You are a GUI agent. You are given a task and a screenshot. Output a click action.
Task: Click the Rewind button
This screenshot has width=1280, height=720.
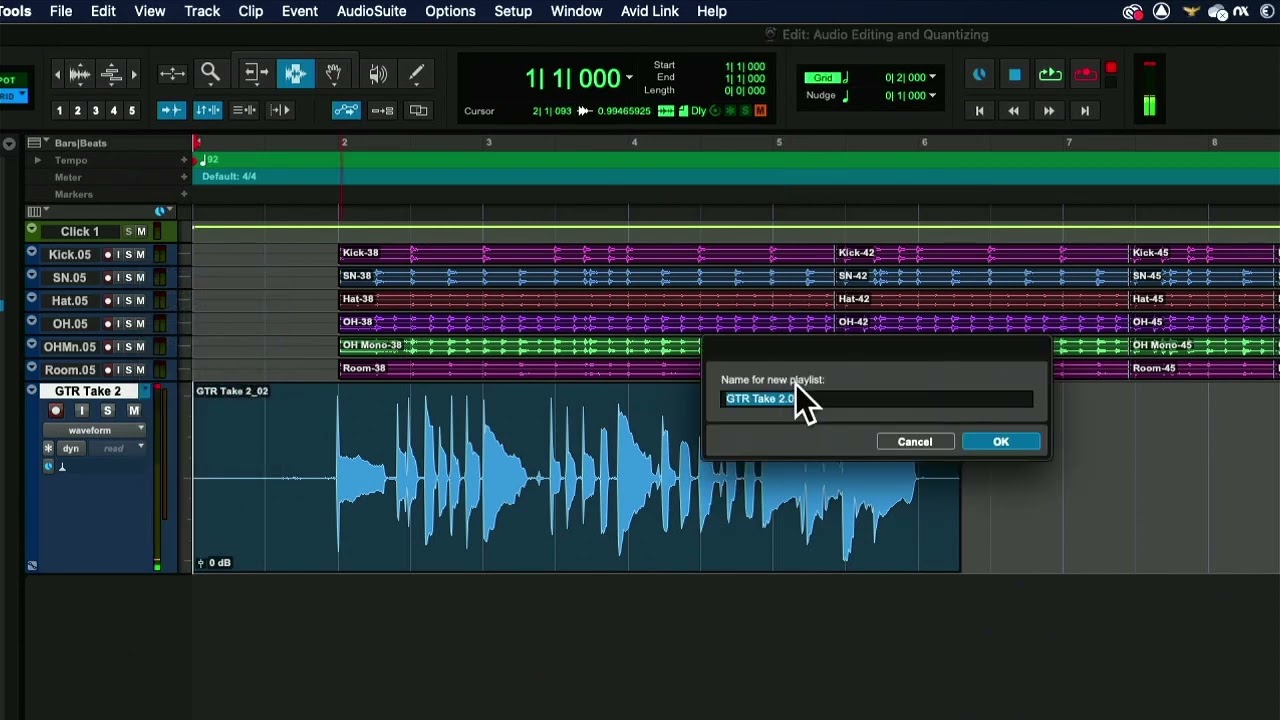coord(1014,111)
